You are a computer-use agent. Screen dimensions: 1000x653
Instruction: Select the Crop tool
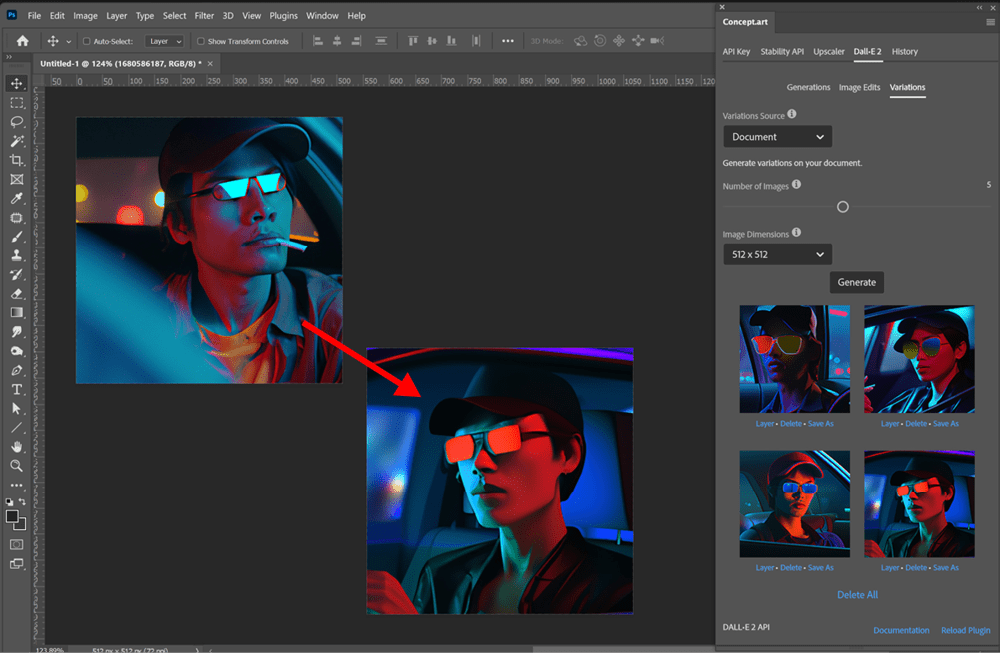coord(17,160)
